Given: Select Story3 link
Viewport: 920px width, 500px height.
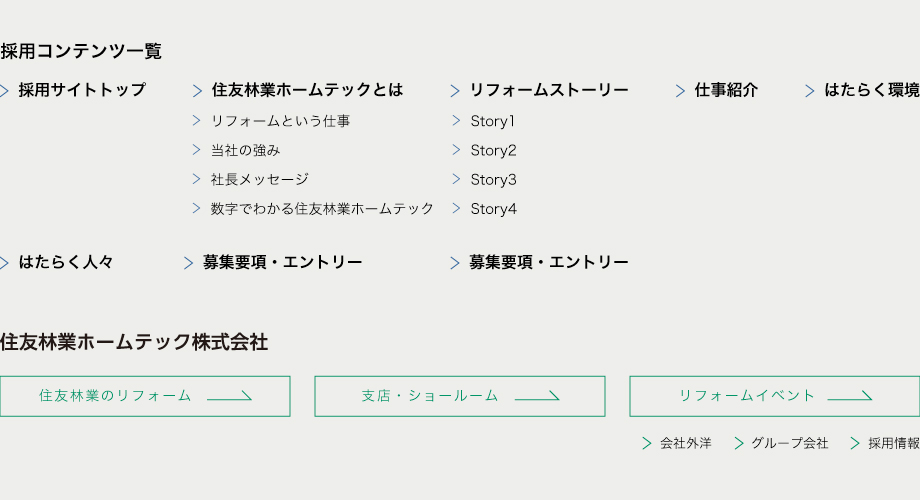Looking at the screenshot, I should tap(493, 179).
